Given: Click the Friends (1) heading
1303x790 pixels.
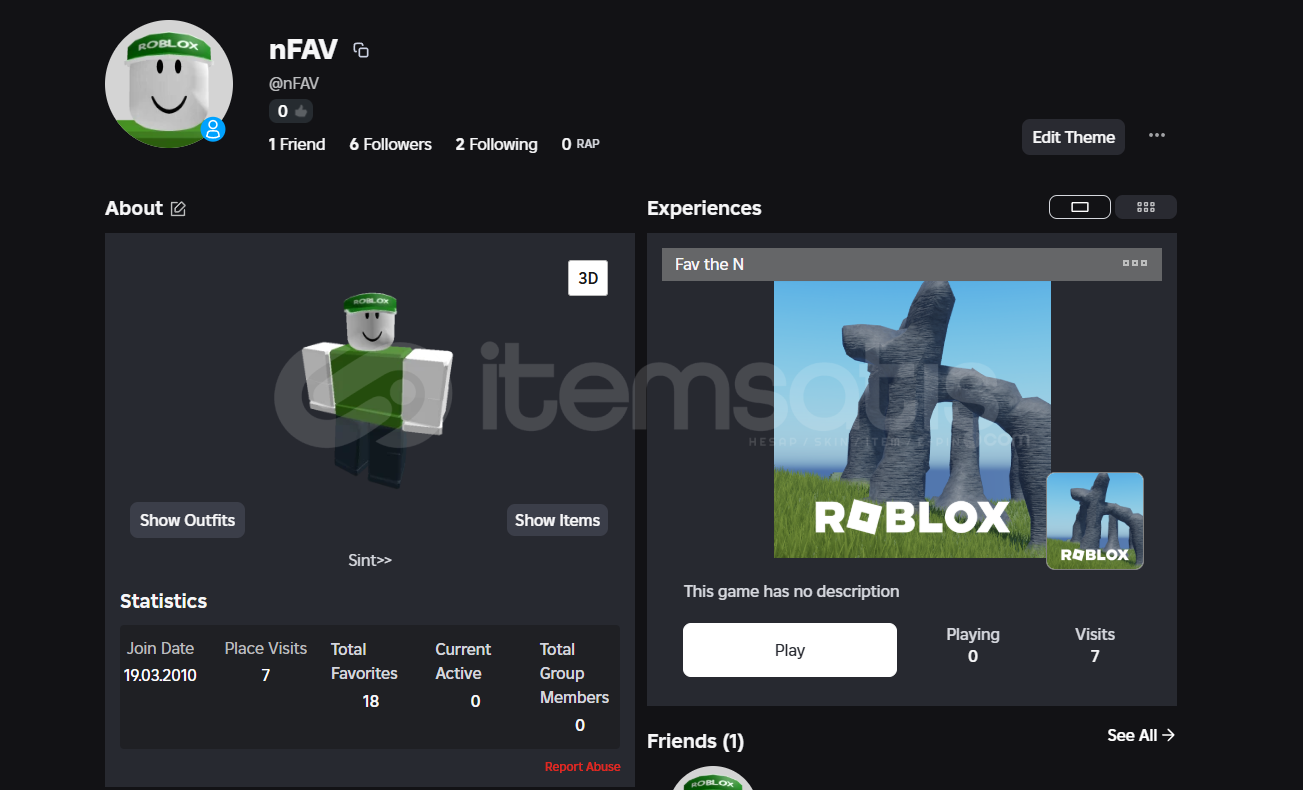Looking at the screenshot, I should click(696, 741).
